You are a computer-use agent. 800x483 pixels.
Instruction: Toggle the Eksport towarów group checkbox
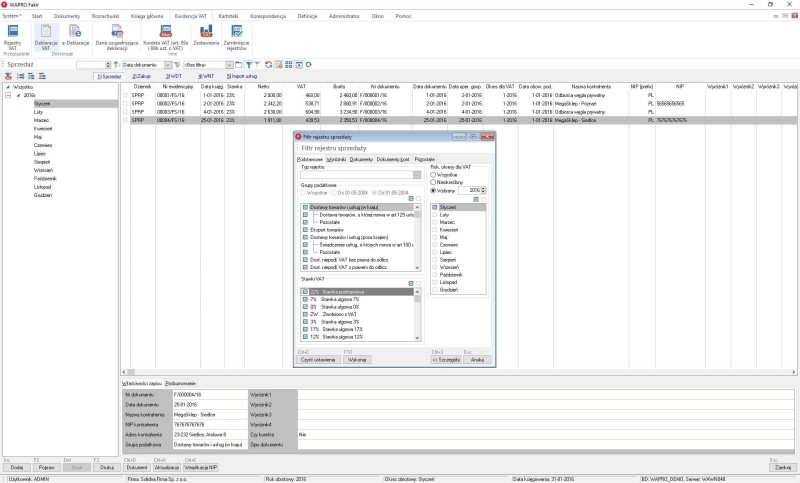304,229
